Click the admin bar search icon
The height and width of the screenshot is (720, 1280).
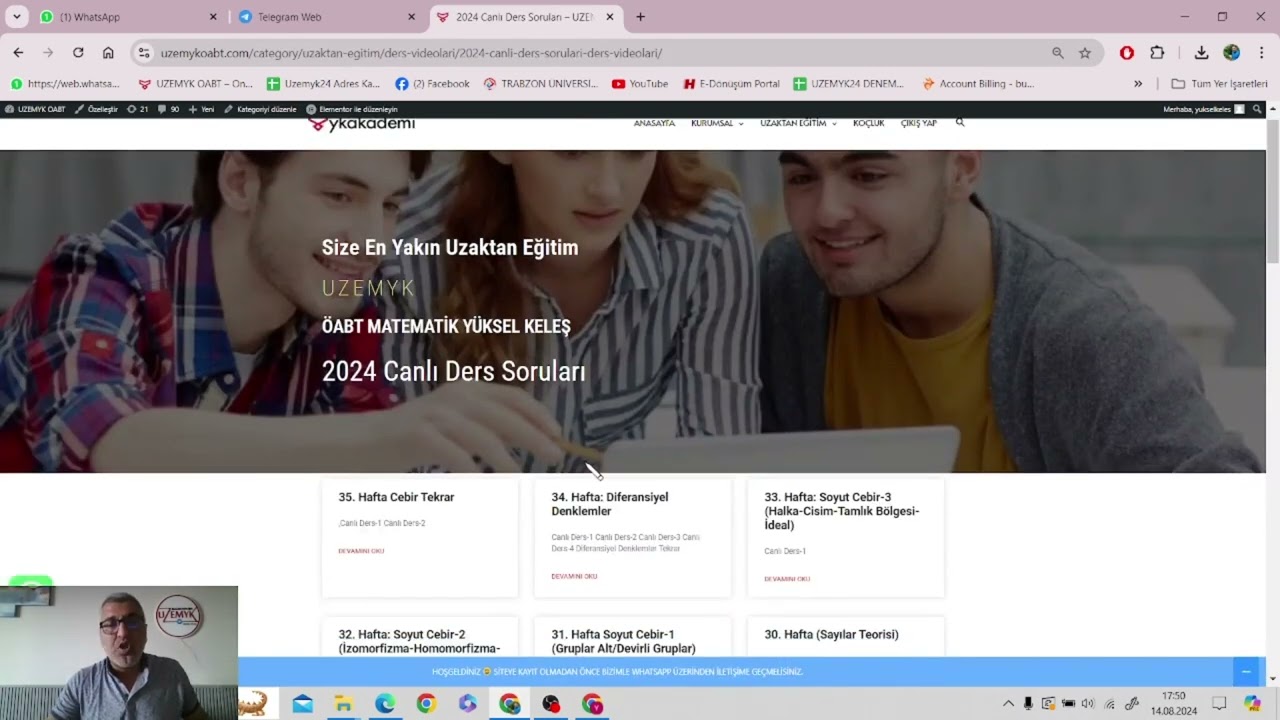(x=1257, y=109)
